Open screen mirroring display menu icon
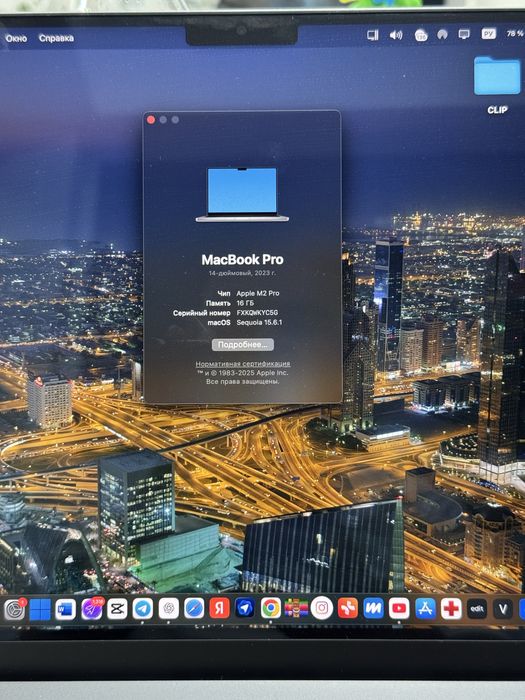This screenshot has height=700, width=525. click(x=464, y=34)
